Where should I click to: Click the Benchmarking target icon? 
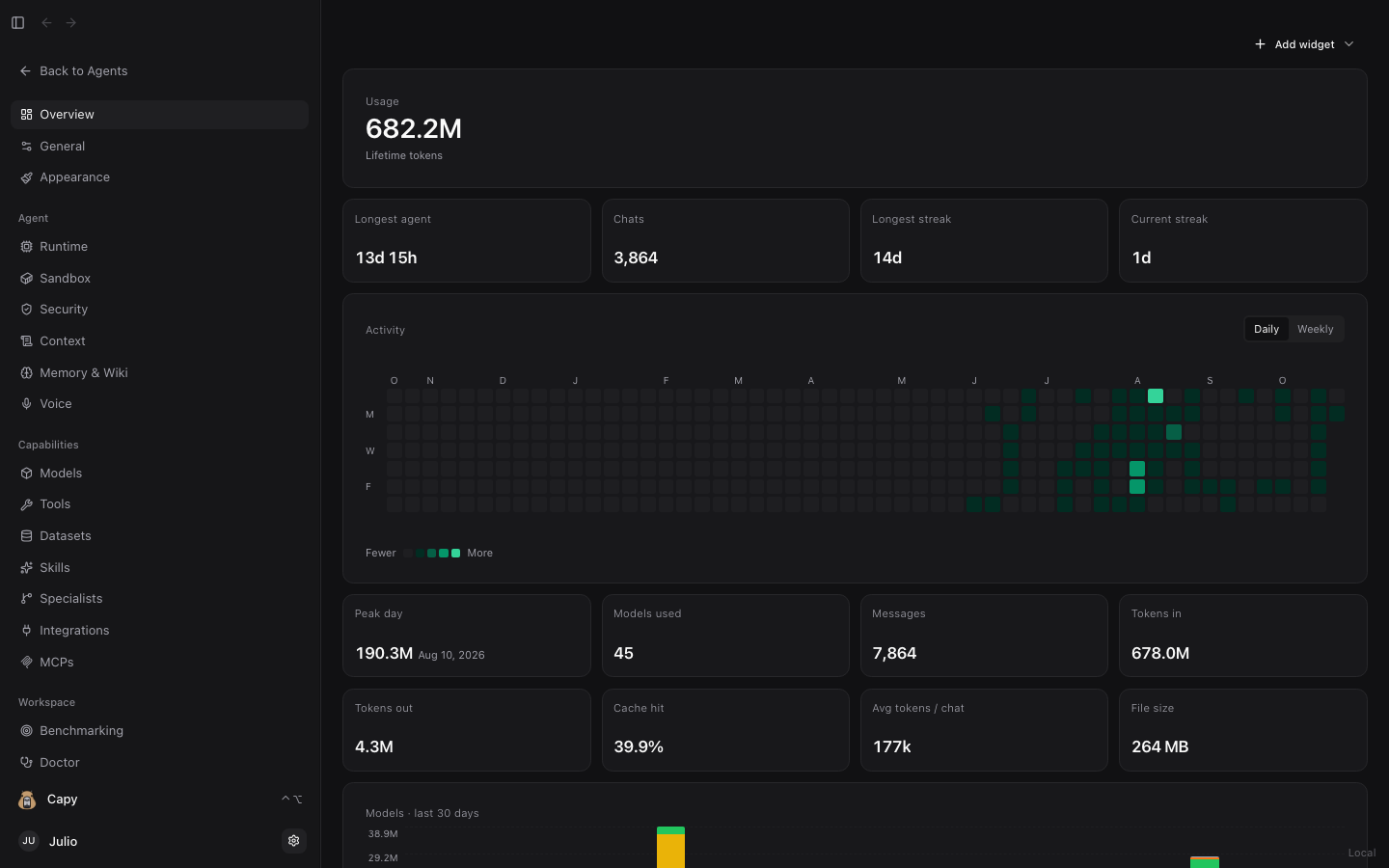(27, 731)
